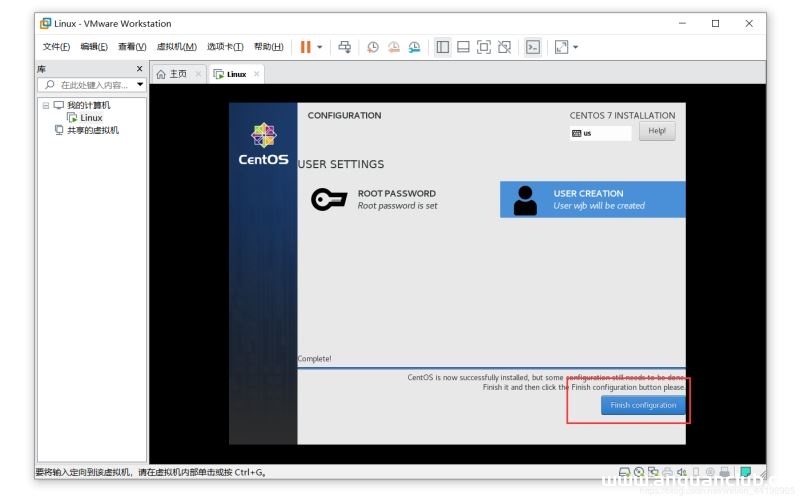The width and height of the screenshot is (800, 501).
Task: Open the 虚拟机(M) menu
Action: pos(176,47)
